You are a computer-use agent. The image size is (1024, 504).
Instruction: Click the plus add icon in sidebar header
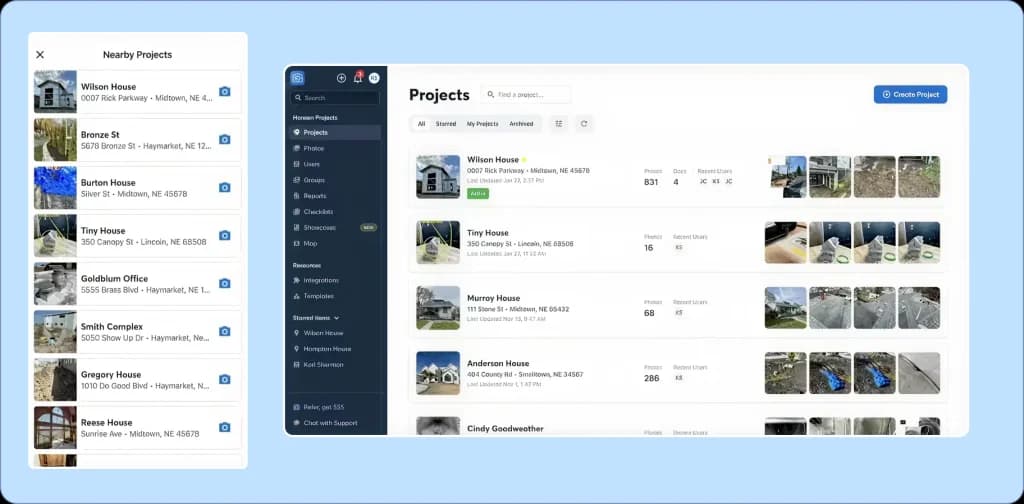click(x=341, y=78)
